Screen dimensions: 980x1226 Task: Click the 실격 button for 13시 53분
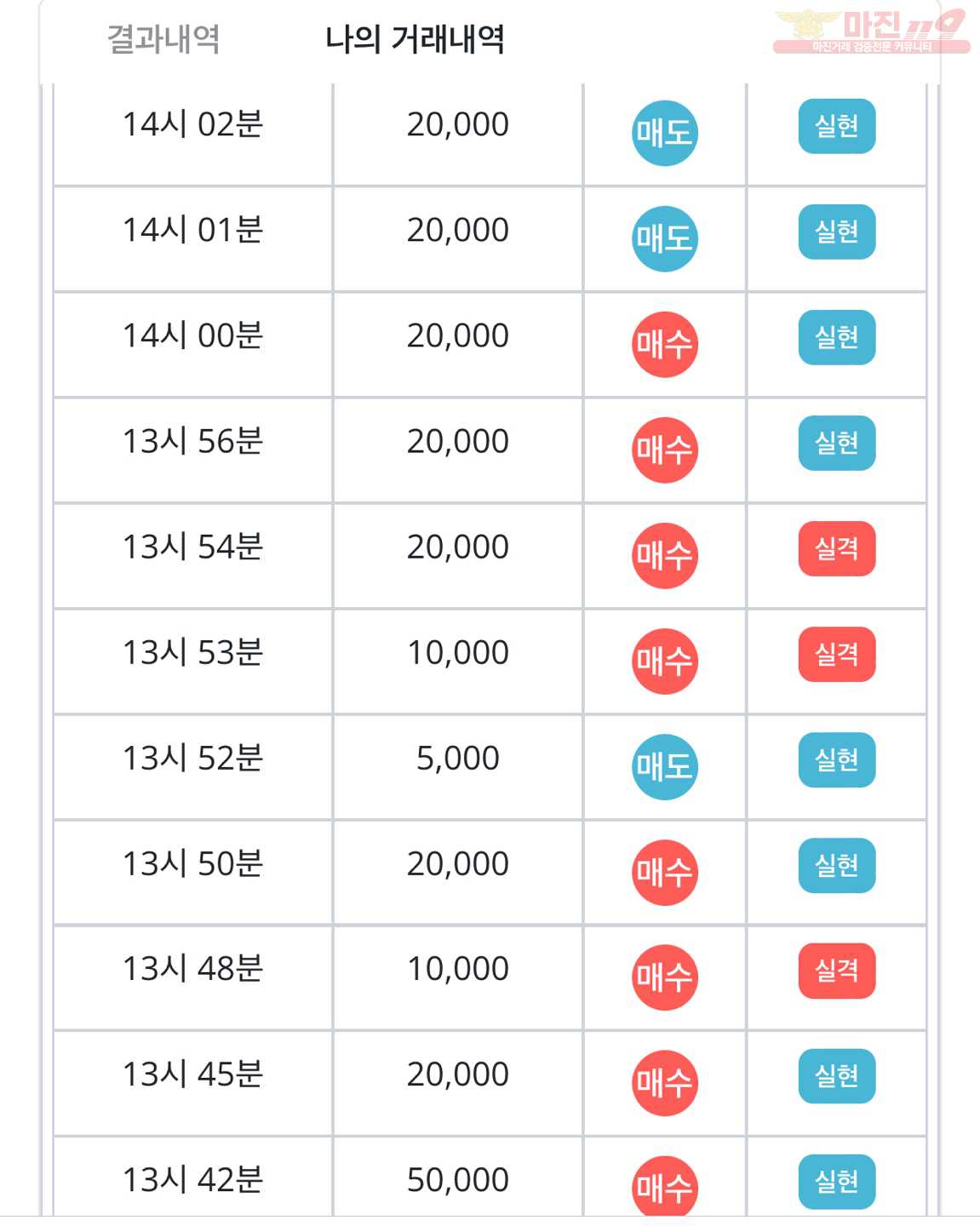837,654
